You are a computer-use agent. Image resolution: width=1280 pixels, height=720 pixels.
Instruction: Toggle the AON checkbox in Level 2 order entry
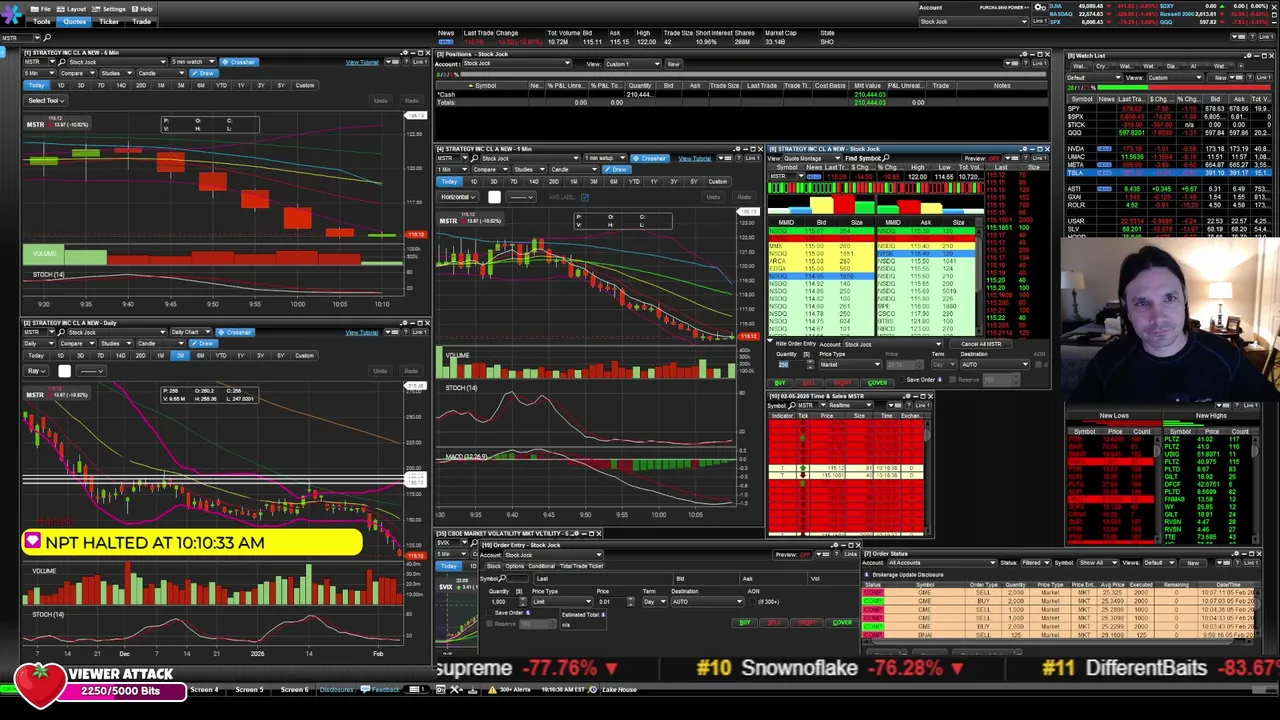[x=1038, y=365]
